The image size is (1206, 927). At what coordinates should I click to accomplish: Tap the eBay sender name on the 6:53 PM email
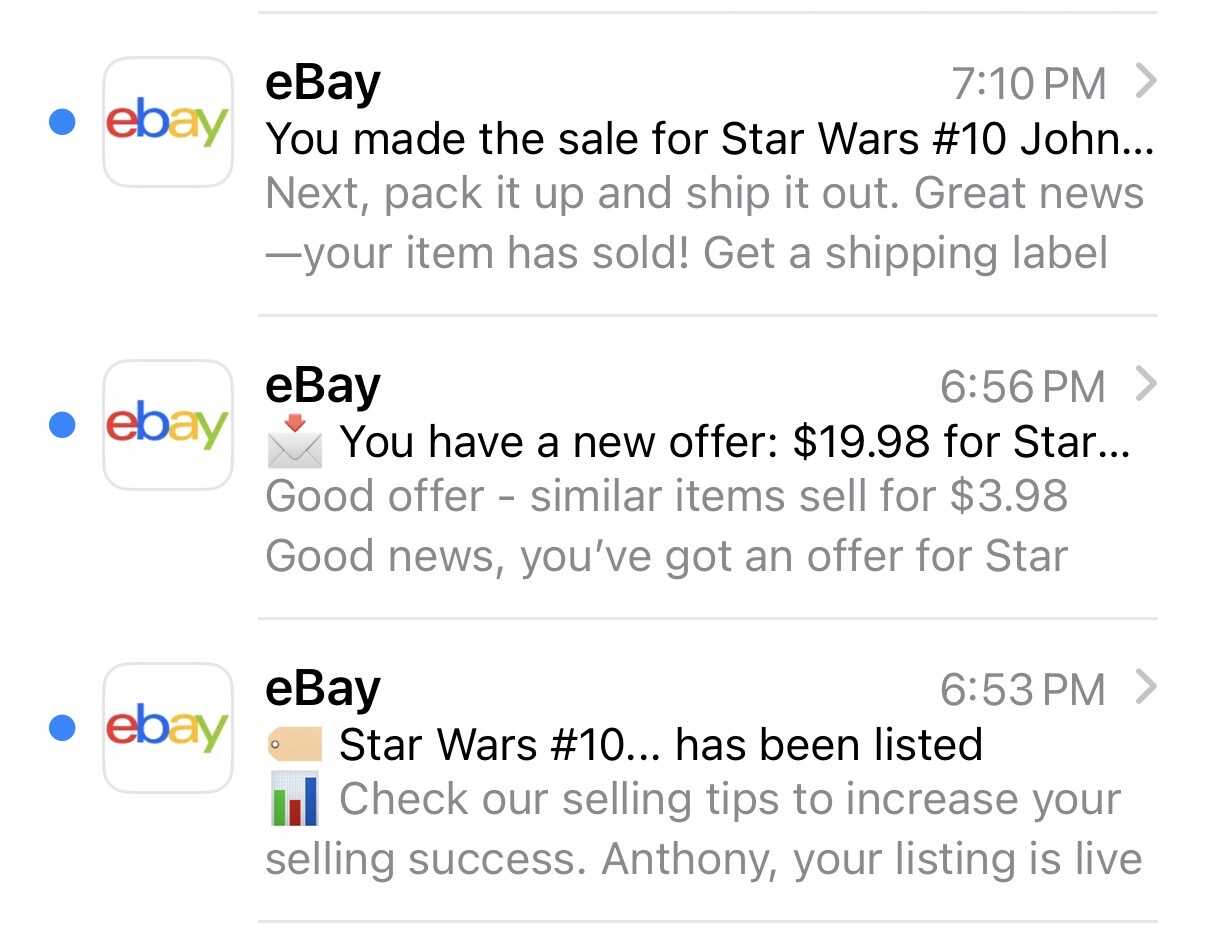coord(322,688)
